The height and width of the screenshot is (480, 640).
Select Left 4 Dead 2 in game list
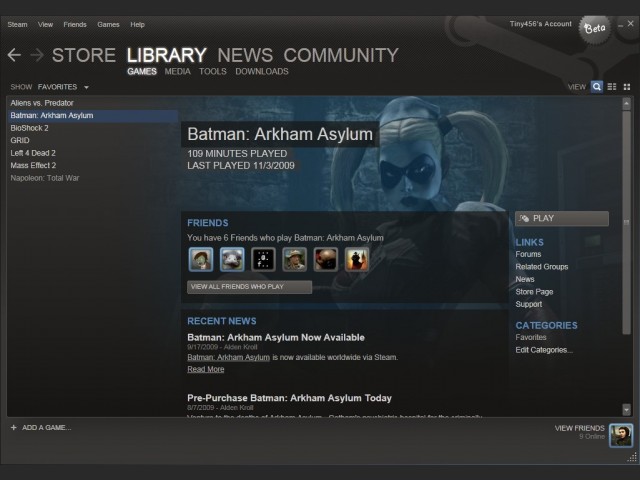tap(93, 153)
